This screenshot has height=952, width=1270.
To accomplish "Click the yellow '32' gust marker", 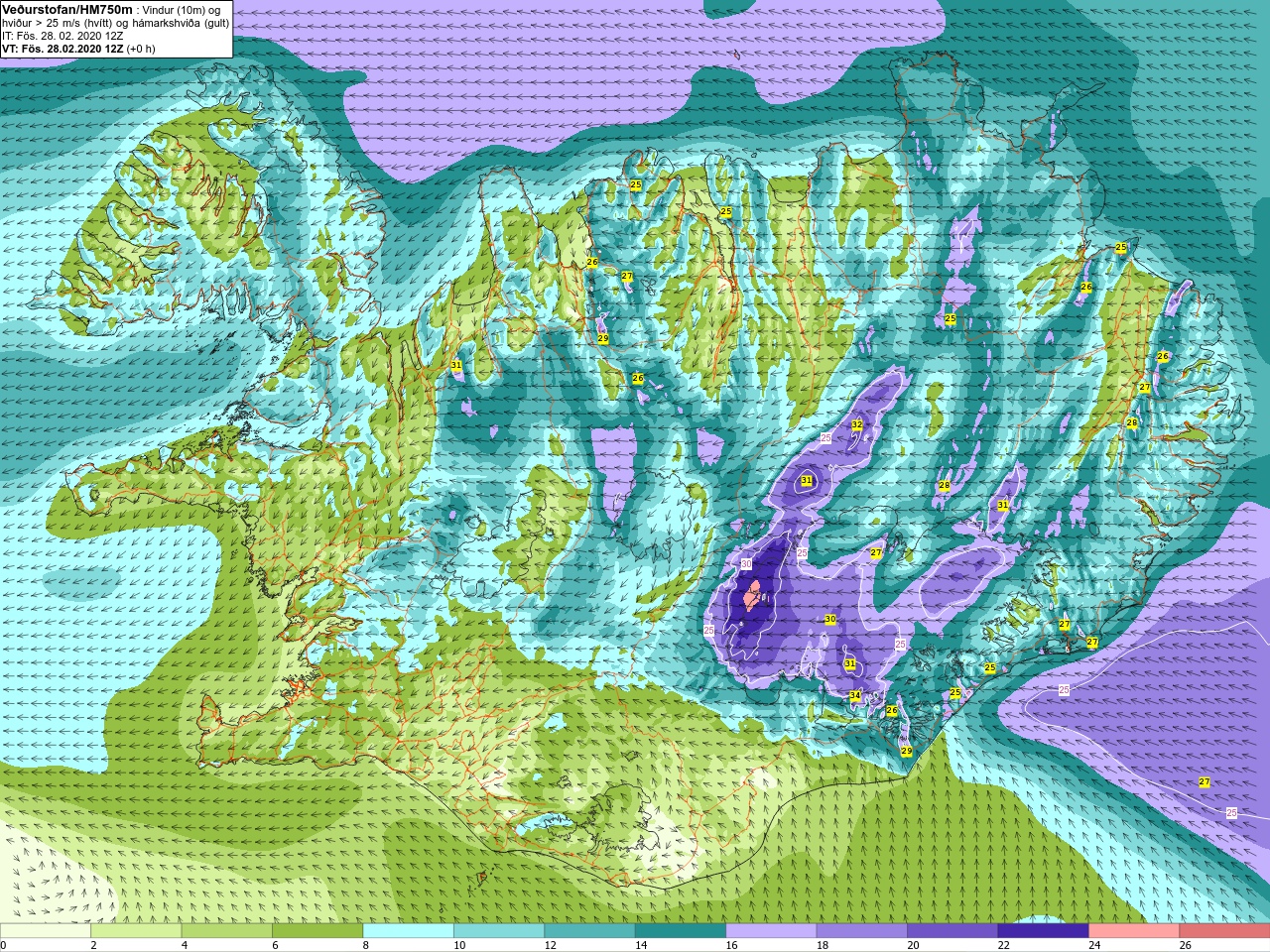I will coord(857,424).
